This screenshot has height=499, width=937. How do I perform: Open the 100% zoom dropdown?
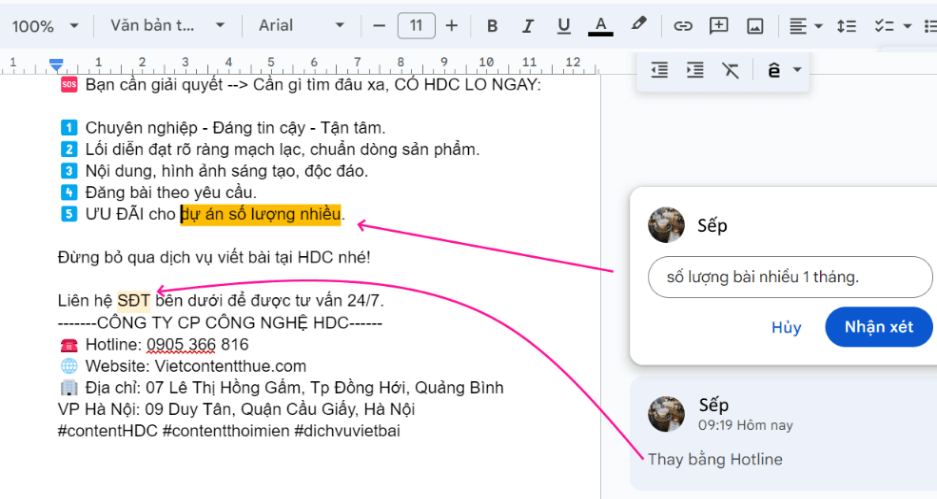[45, 26]
